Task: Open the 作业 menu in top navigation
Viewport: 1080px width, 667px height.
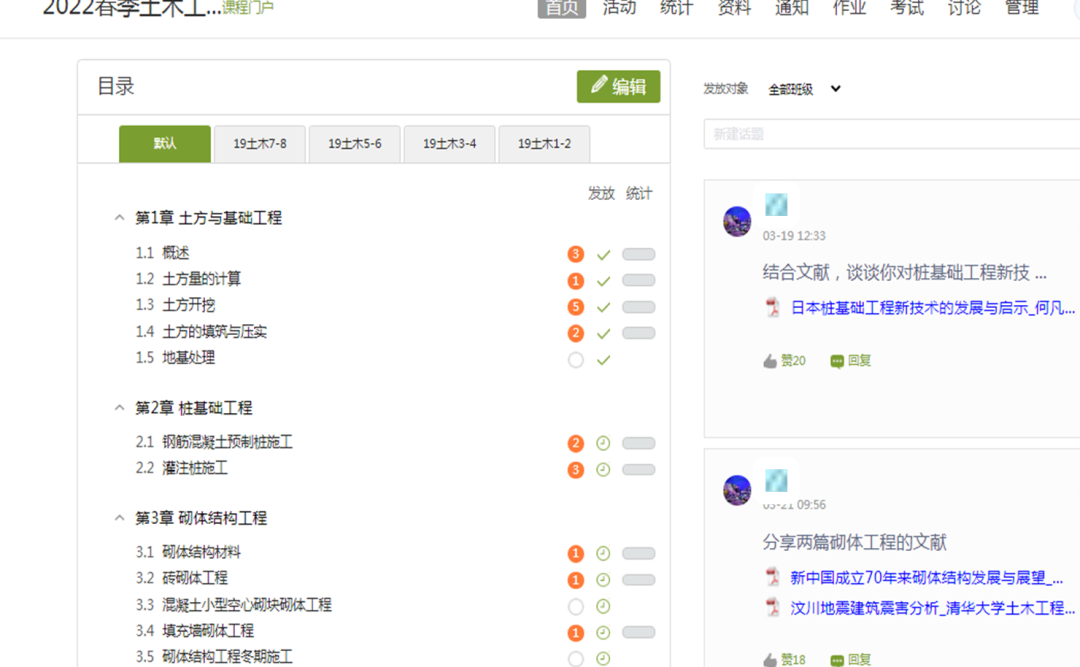Action: click(x=849, y=8)
